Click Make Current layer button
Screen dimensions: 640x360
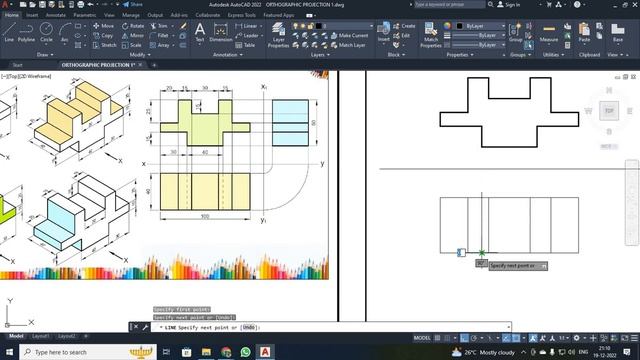(349, 36)
